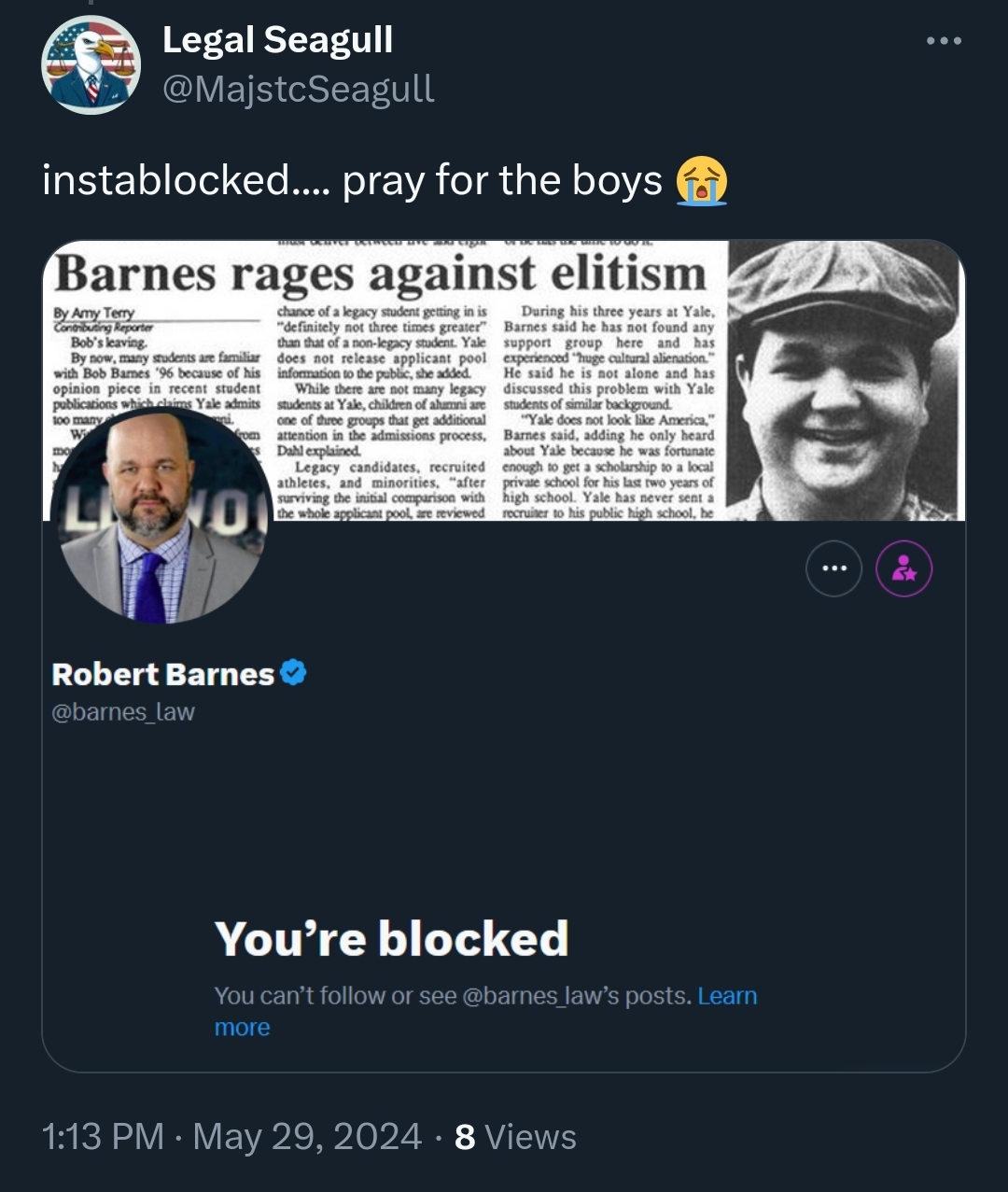Image resolution: width=1008 pixels, height=1192 pixels.
Task: Open the tweet's three-dot more options menu
Action: click(944, 41)
